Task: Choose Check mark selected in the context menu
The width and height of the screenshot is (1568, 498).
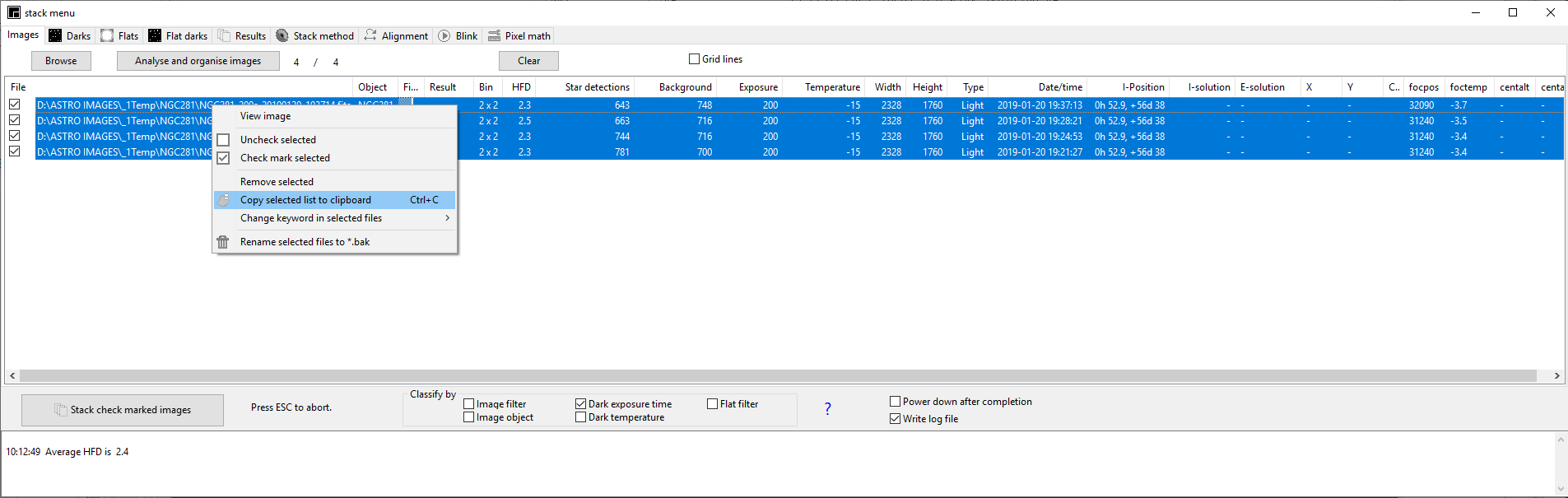Action: 335,158
